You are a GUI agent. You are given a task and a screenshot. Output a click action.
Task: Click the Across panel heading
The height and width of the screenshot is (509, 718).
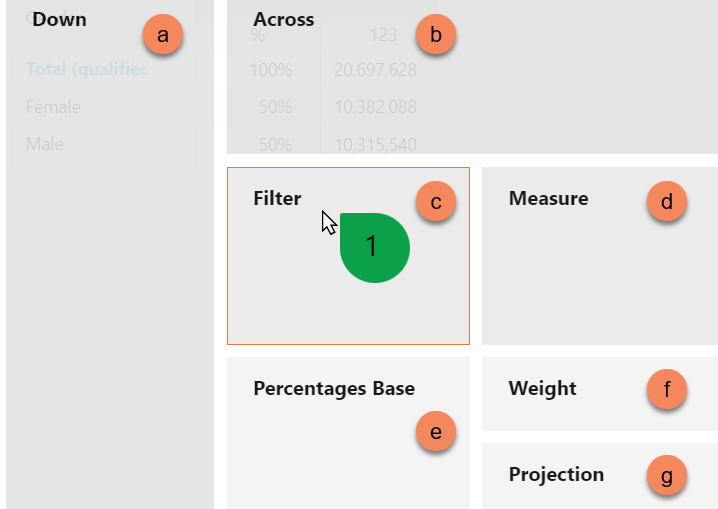tap(284, 19)
